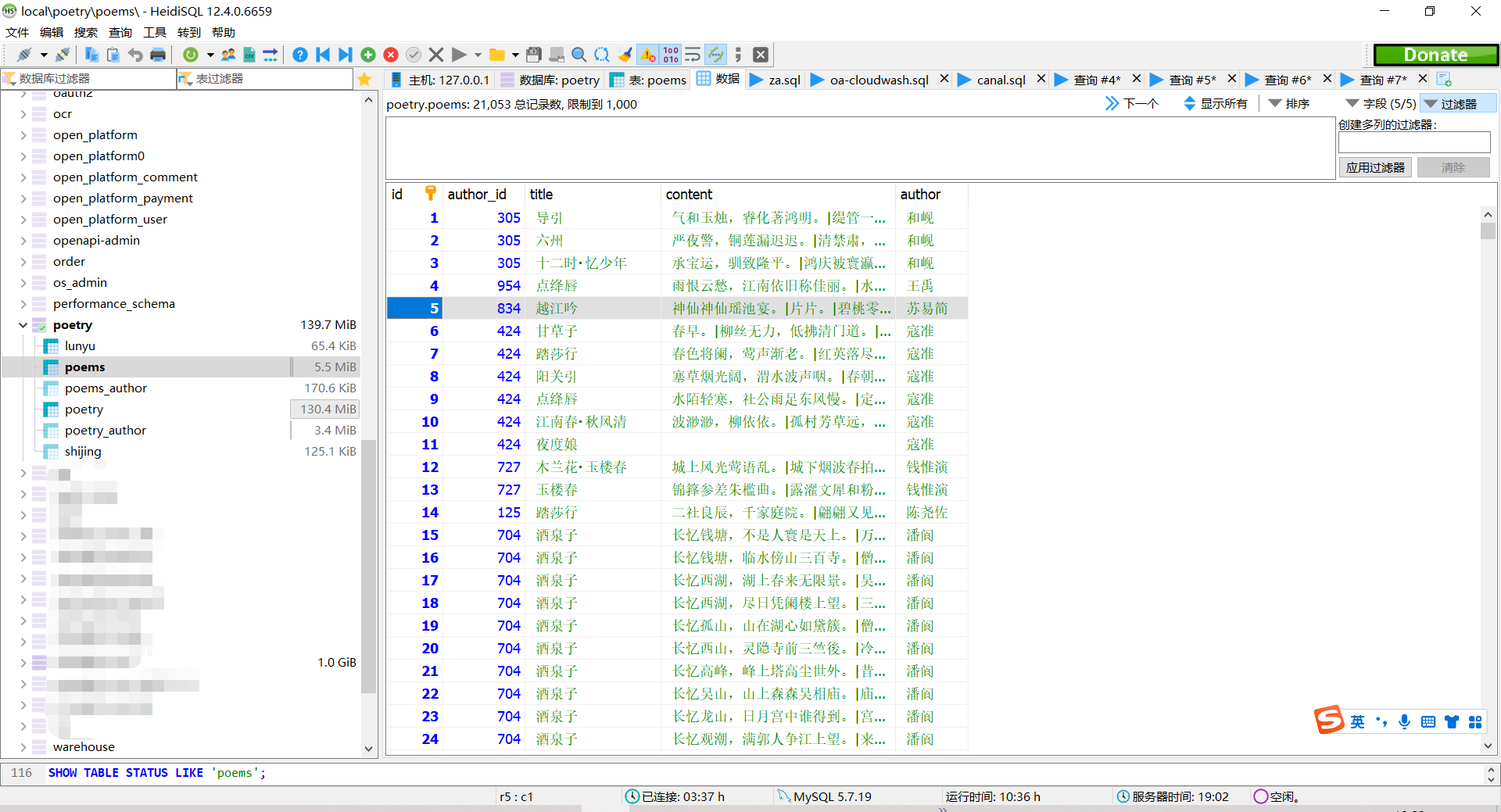Click the find text magnifier icon
The height and width of the screenshot is (812, 1501).
pyautogui.click(x=579, y=55)
